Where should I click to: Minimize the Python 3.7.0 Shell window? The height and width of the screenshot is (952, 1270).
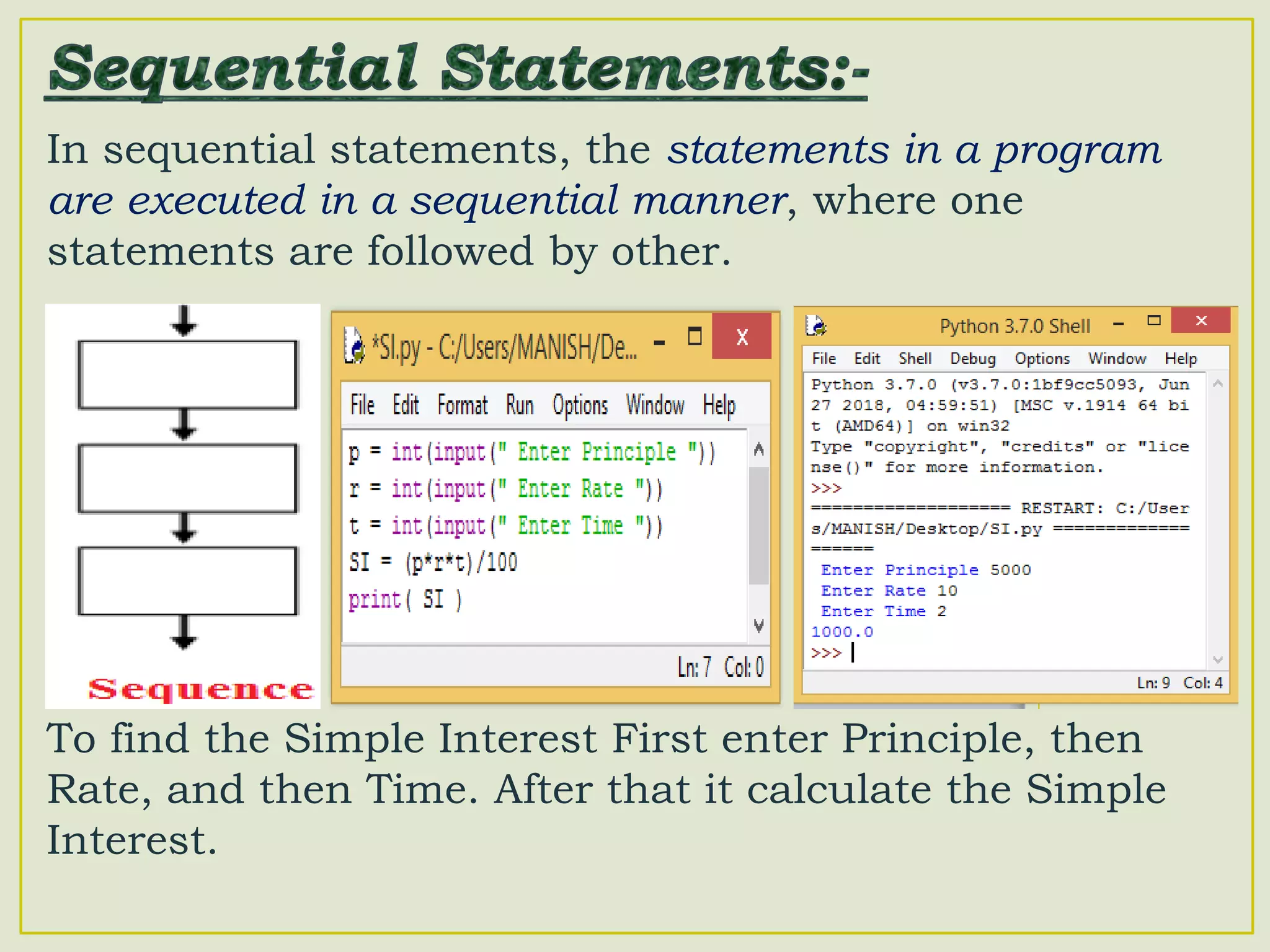click(x=1118, y=323)
